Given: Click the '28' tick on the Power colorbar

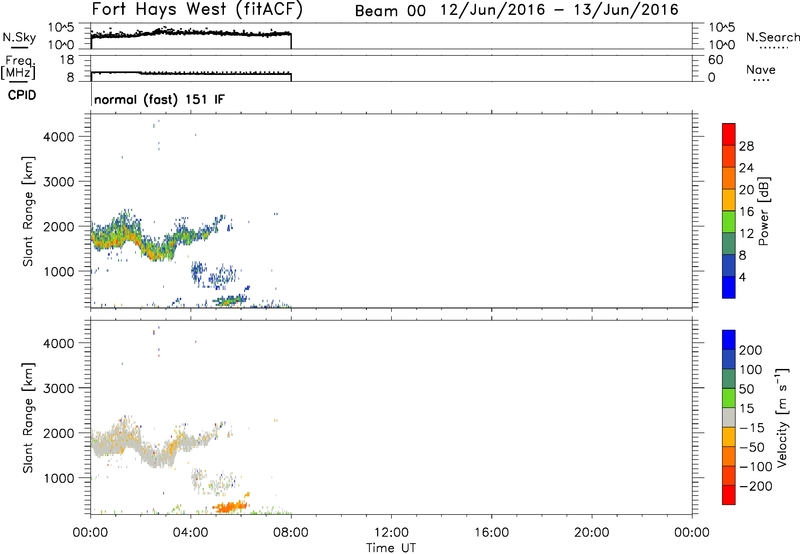Looking at the screenshot, I should (746, 146).
